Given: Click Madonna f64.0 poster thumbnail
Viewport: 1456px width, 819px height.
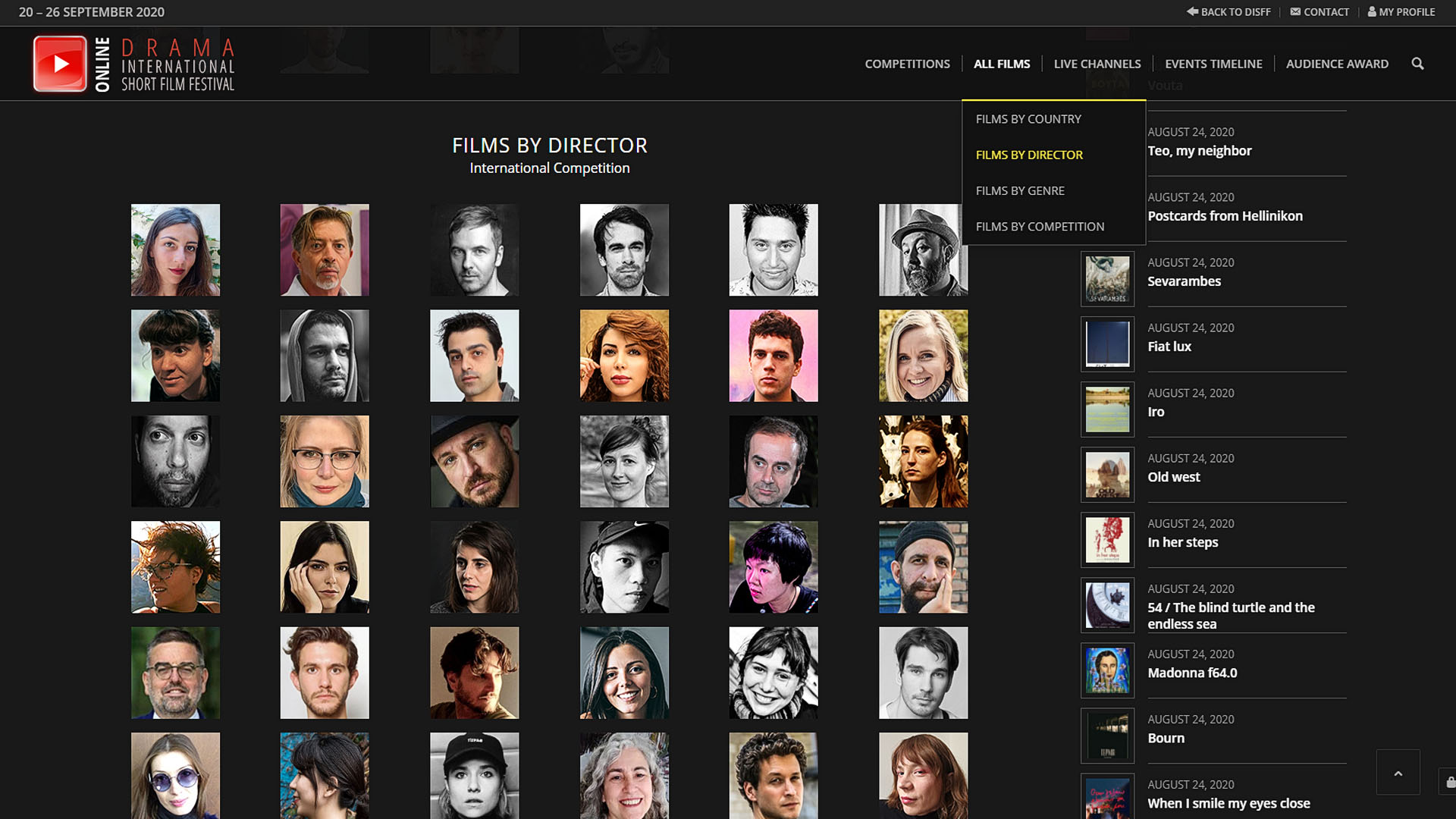Looking at the screenshot, I should tap(1107, 670).
